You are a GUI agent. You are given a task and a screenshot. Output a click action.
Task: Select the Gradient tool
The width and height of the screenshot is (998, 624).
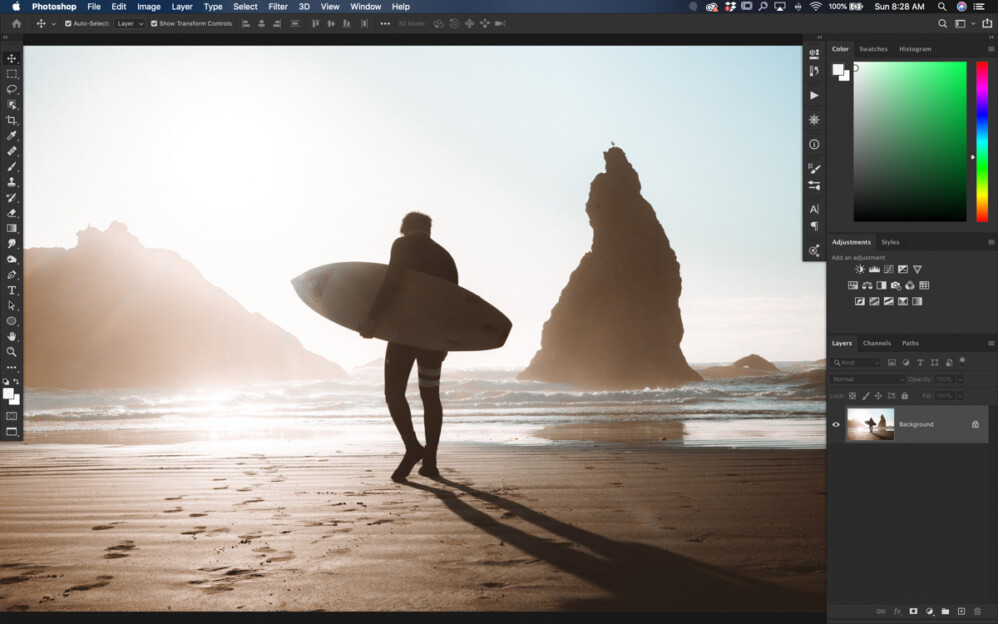click(x=12, y=228)
